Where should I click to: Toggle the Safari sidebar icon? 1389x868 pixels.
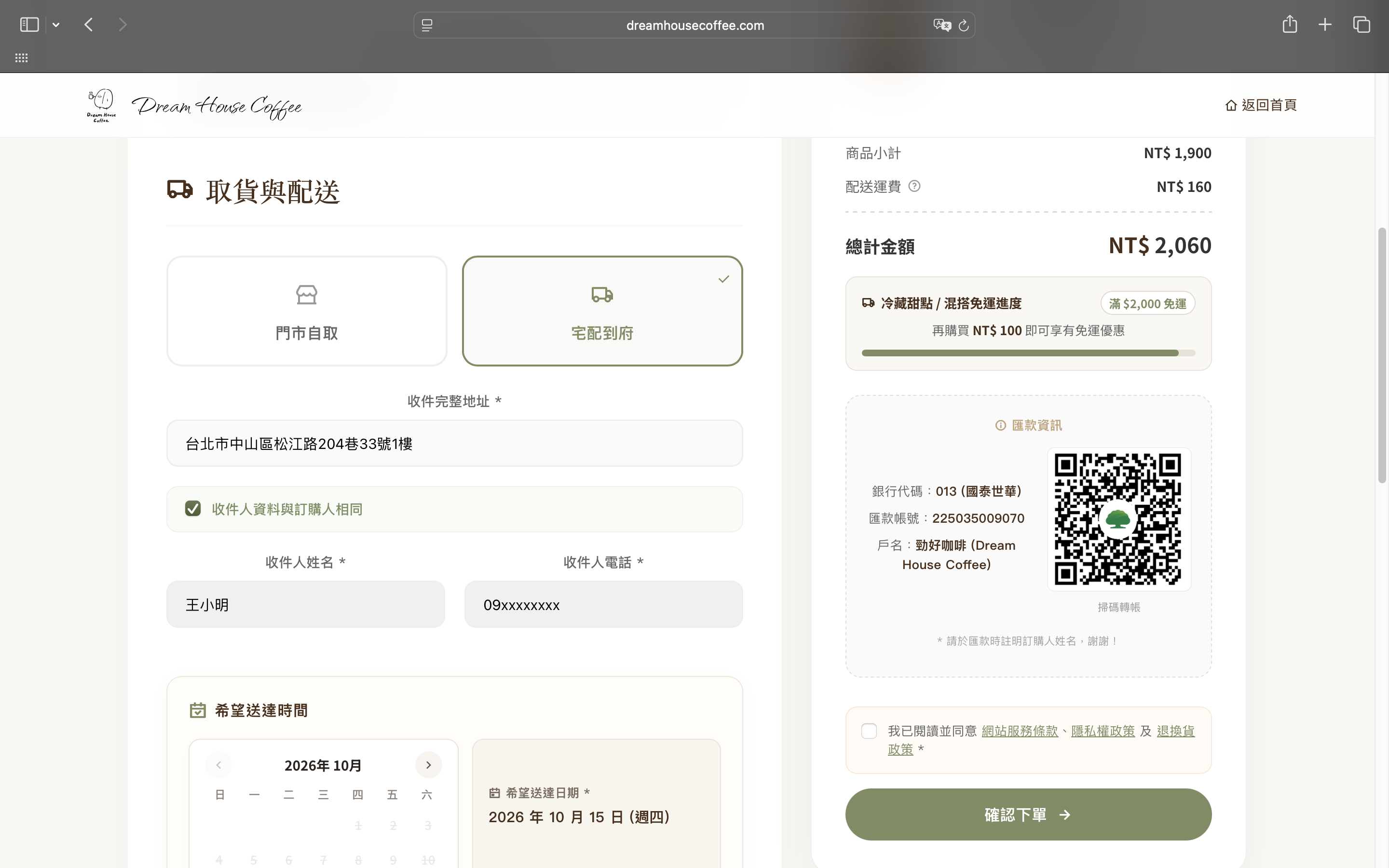tap(29, 25)
